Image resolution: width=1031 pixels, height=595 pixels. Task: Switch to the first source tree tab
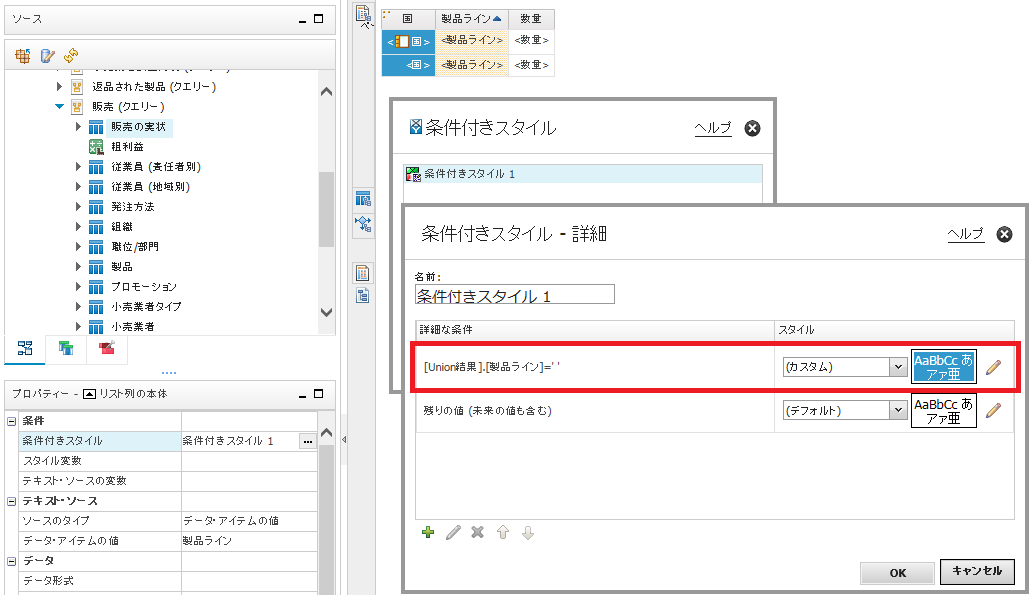click(25, 348)
